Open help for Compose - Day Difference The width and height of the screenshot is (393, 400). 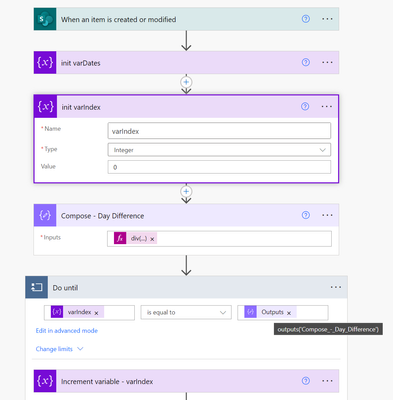306,215
